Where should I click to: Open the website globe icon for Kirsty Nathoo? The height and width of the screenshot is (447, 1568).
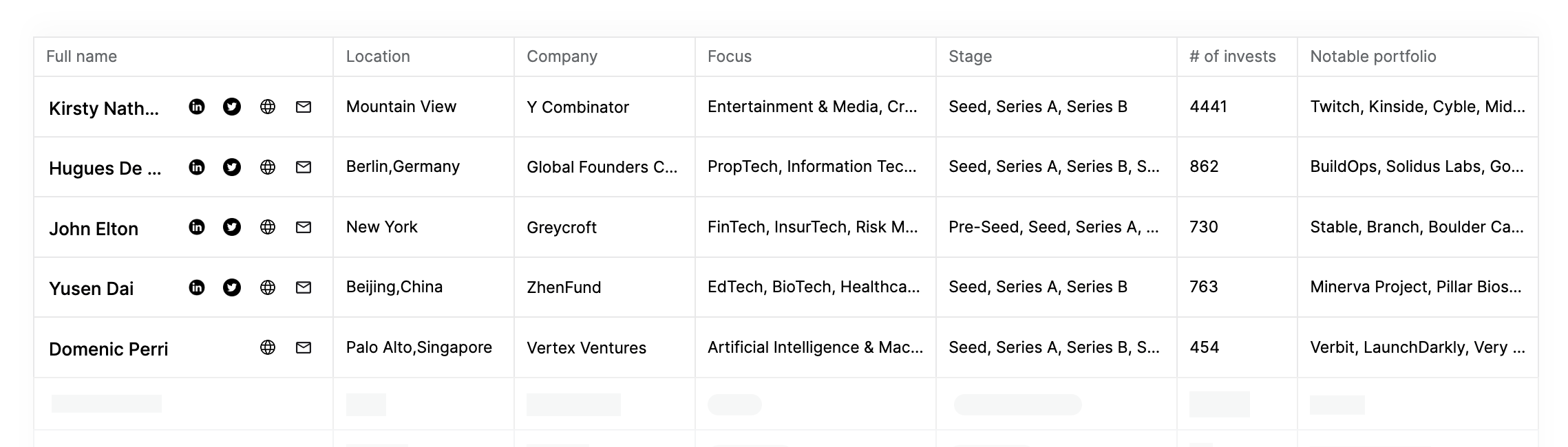click(267, 107)
